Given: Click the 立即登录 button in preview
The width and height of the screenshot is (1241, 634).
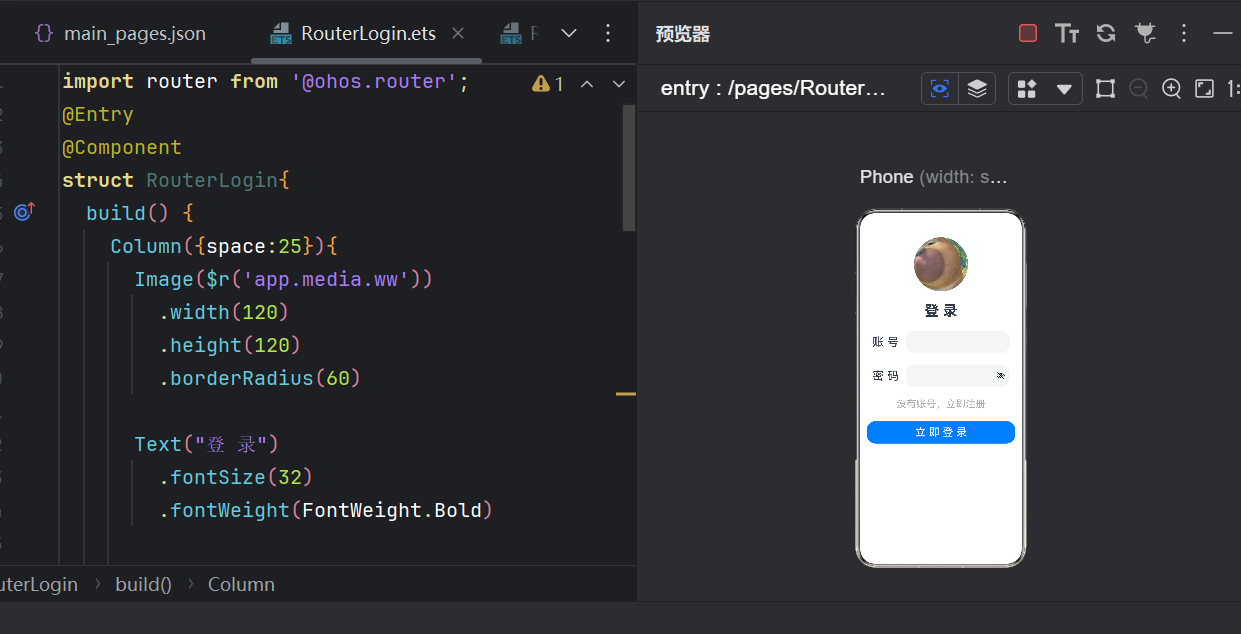Looking at the screenshot, I should pos(941,432).
